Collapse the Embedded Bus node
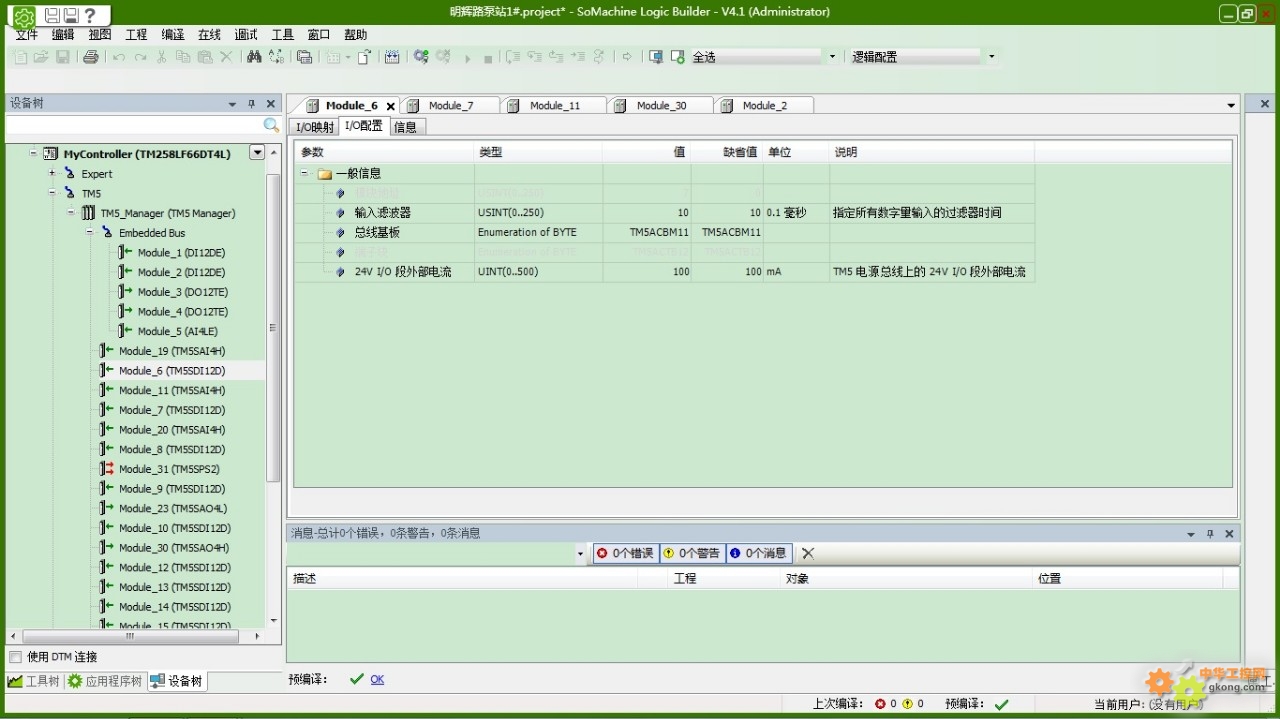The image size is (1280, 719). pyautogui.click(x=89, y=233)
